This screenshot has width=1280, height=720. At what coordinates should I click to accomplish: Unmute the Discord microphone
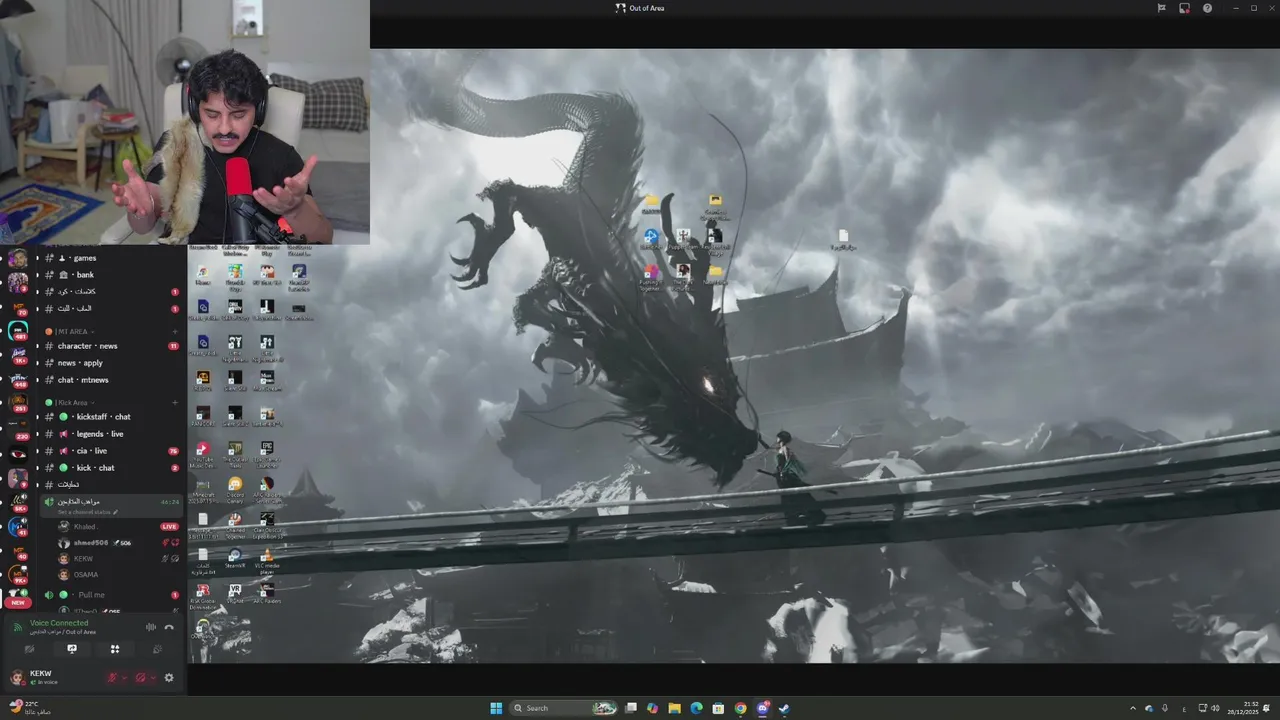(112, 678)
